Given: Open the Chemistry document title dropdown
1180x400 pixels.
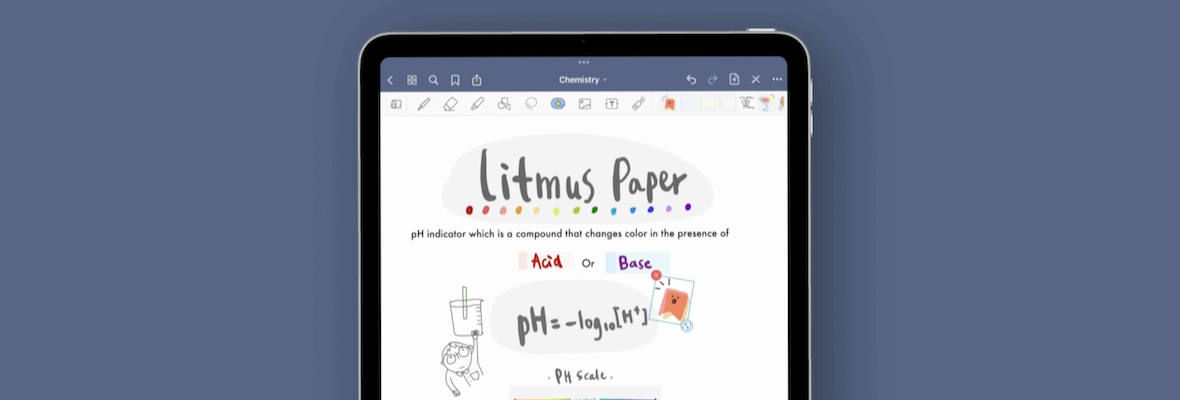Looking at the screenshot, I should [x=582, y=80].
